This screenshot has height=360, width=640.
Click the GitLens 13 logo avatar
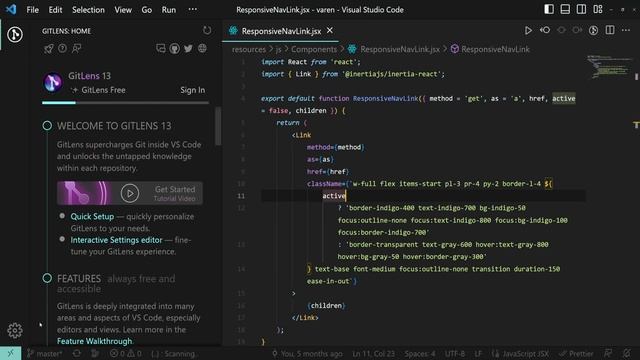pos(53,82)
